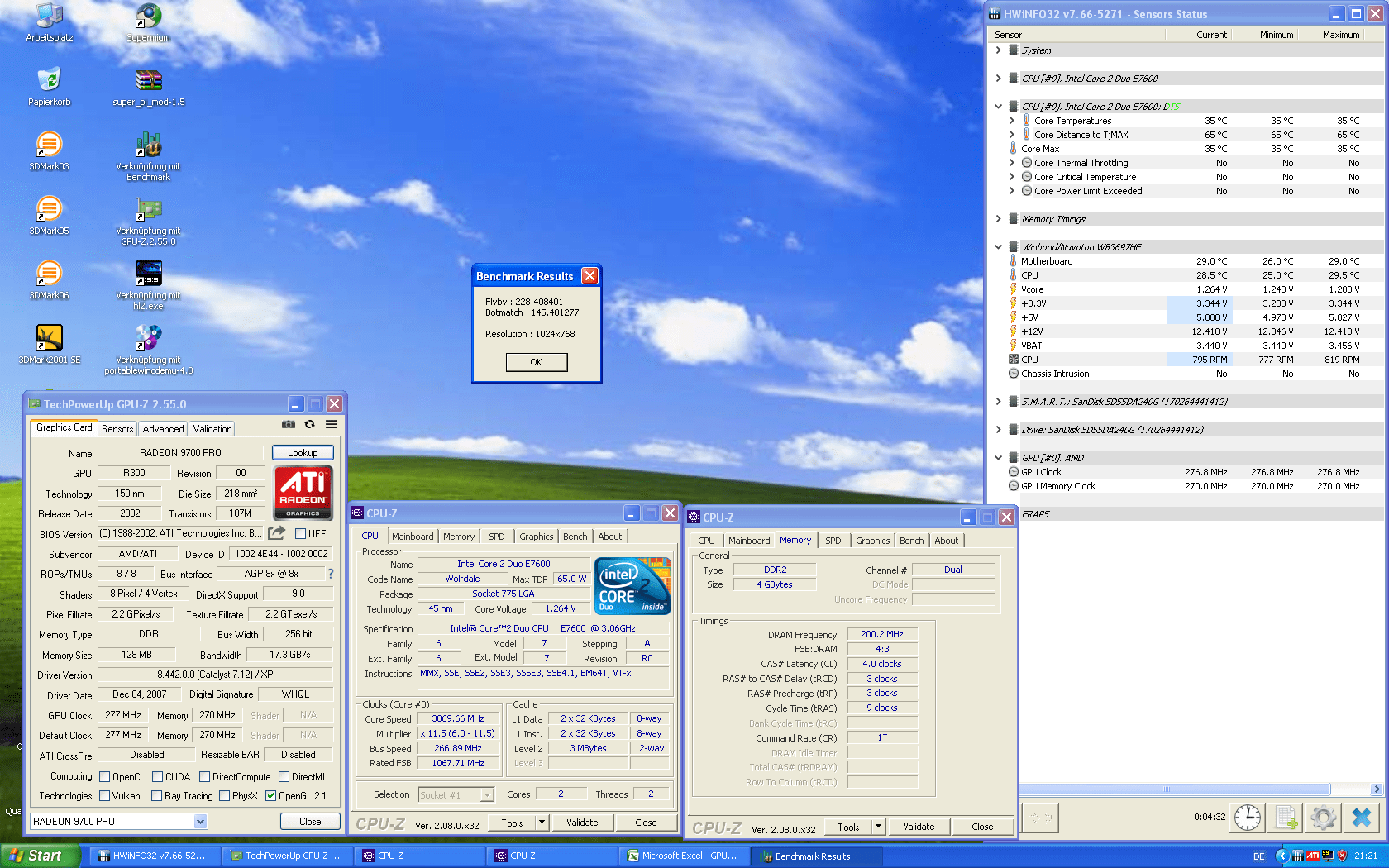Open the Tools dropdown arrow in right CPU-Z
This screenshot has width=1389, height=868.
[x=879, y=827]
